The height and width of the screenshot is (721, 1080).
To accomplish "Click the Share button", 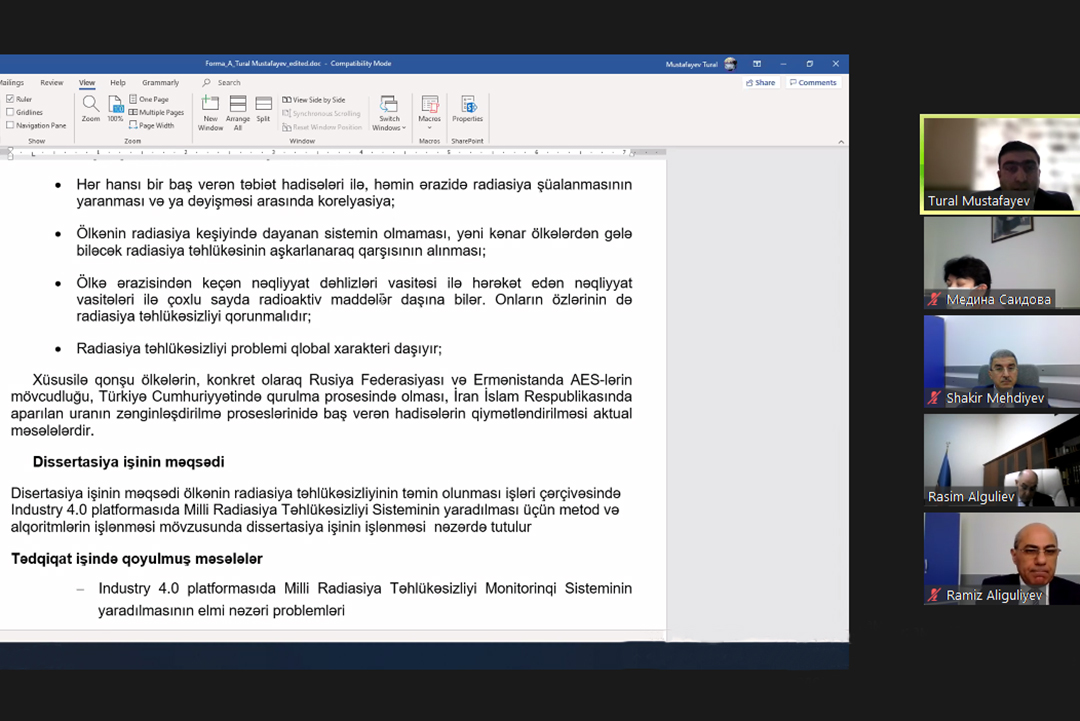I will click(760, 82).
